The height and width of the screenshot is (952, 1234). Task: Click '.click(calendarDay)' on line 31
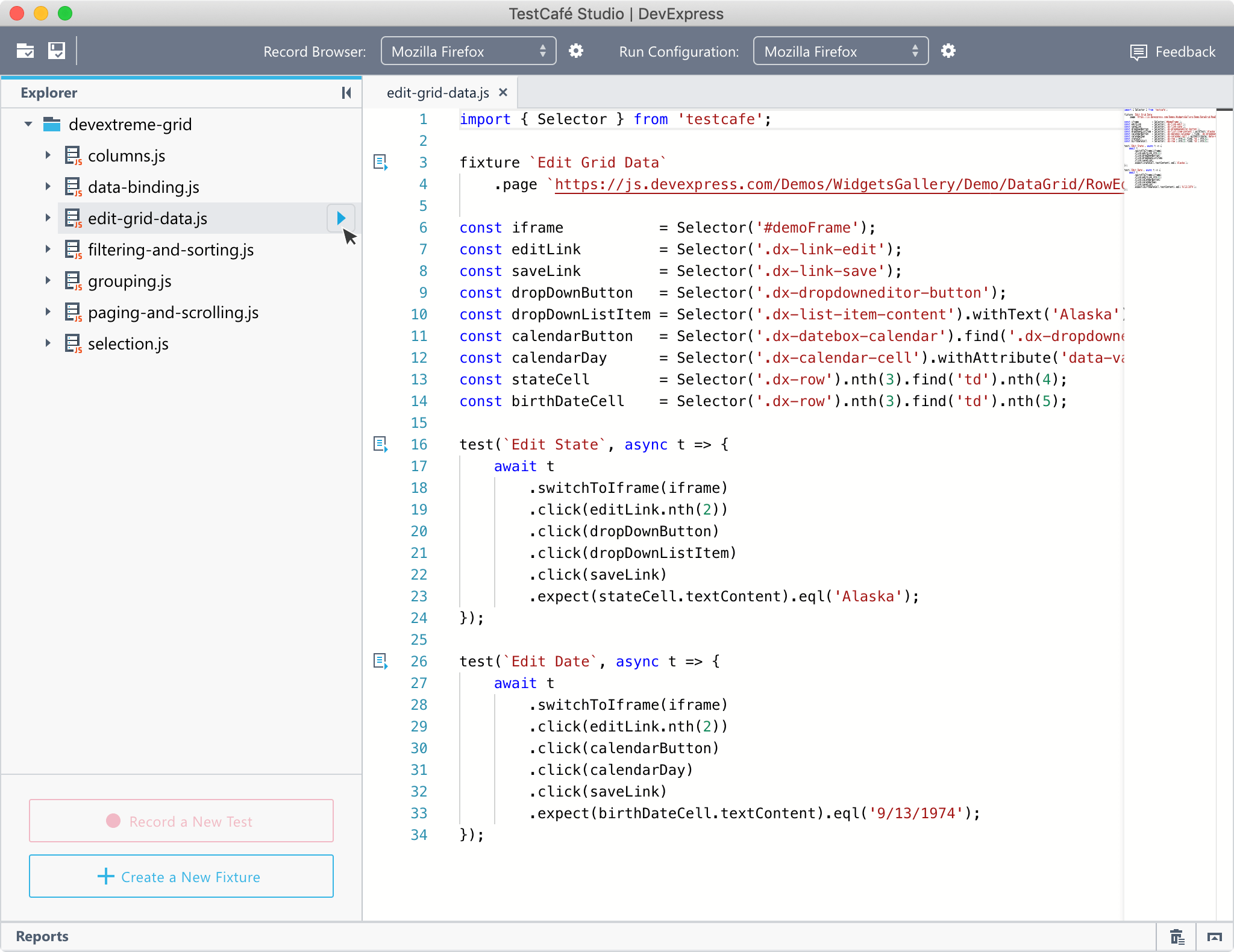pos(611,770)
